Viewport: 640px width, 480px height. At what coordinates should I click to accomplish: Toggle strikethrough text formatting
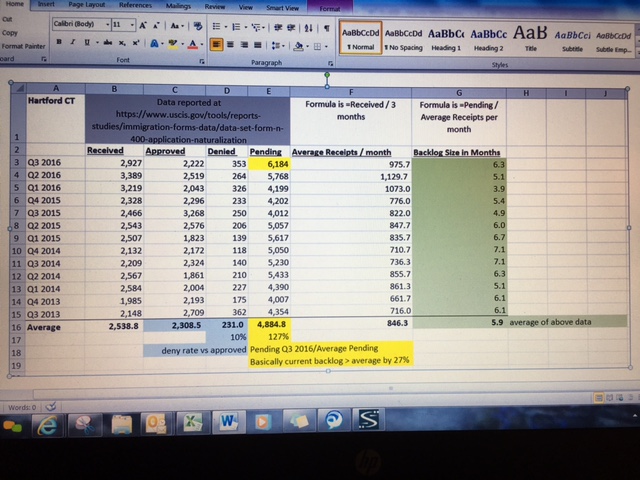coord(107,43)
